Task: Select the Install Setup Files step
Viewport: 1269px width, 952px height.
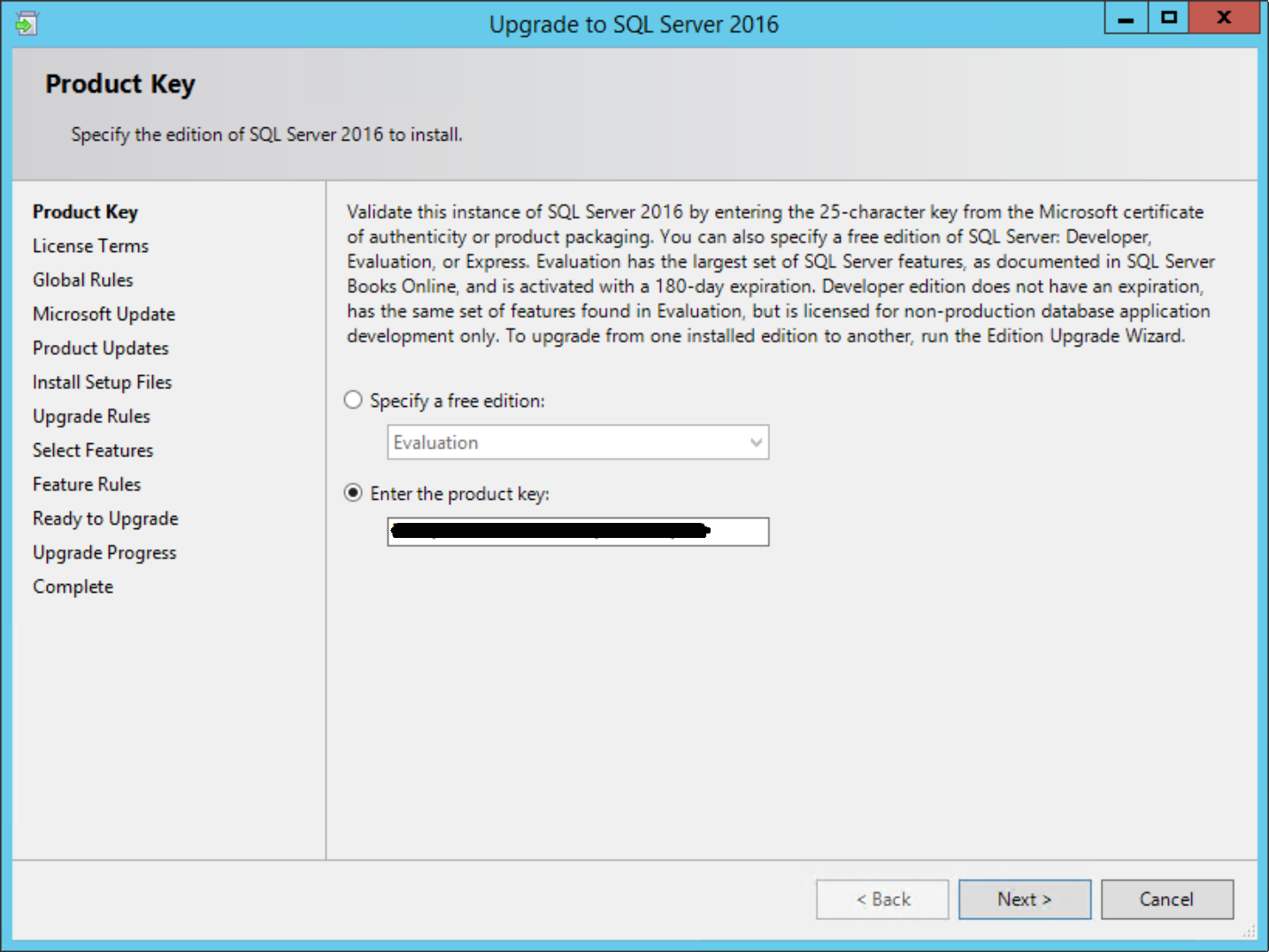Action: (x=102, y=382)
